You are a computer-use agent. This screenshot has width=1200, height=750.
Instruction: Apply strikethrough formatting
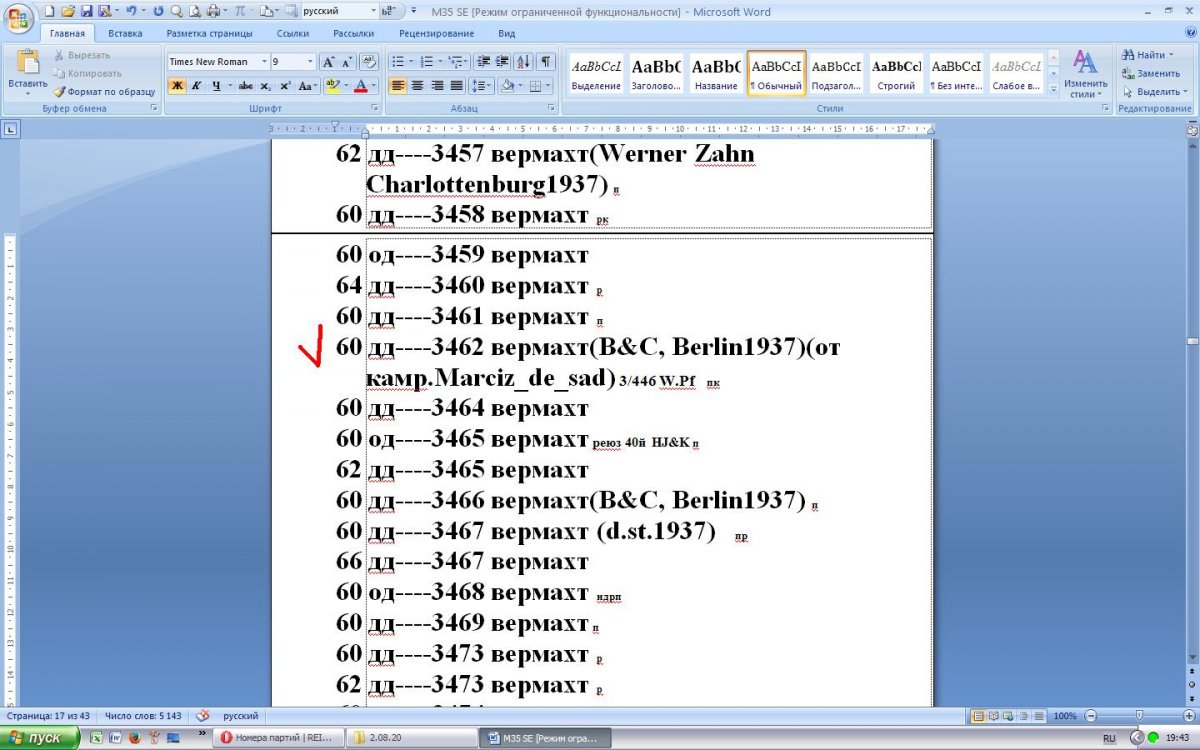[246, 86]
